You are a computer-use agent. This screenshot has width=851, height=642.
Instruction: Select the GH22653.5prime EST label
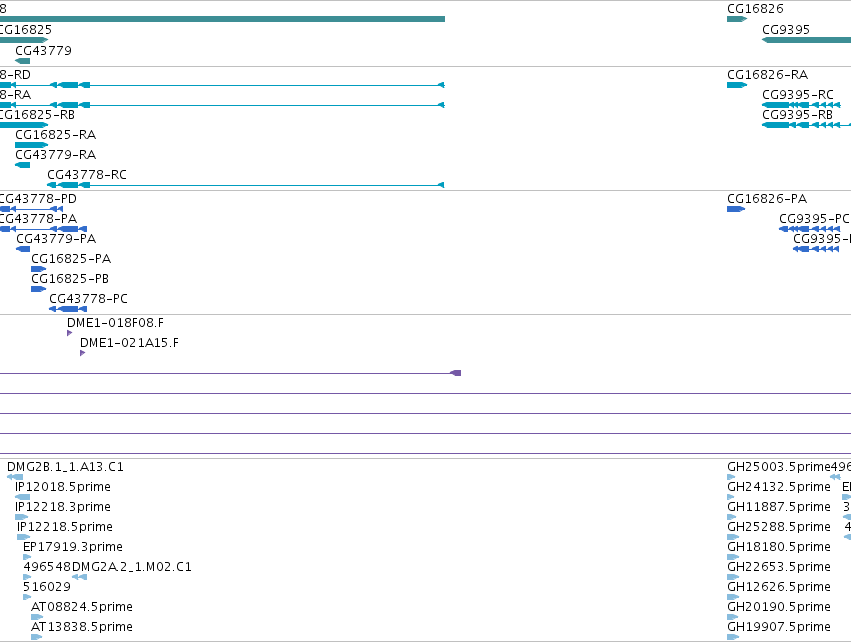point(779,567)
